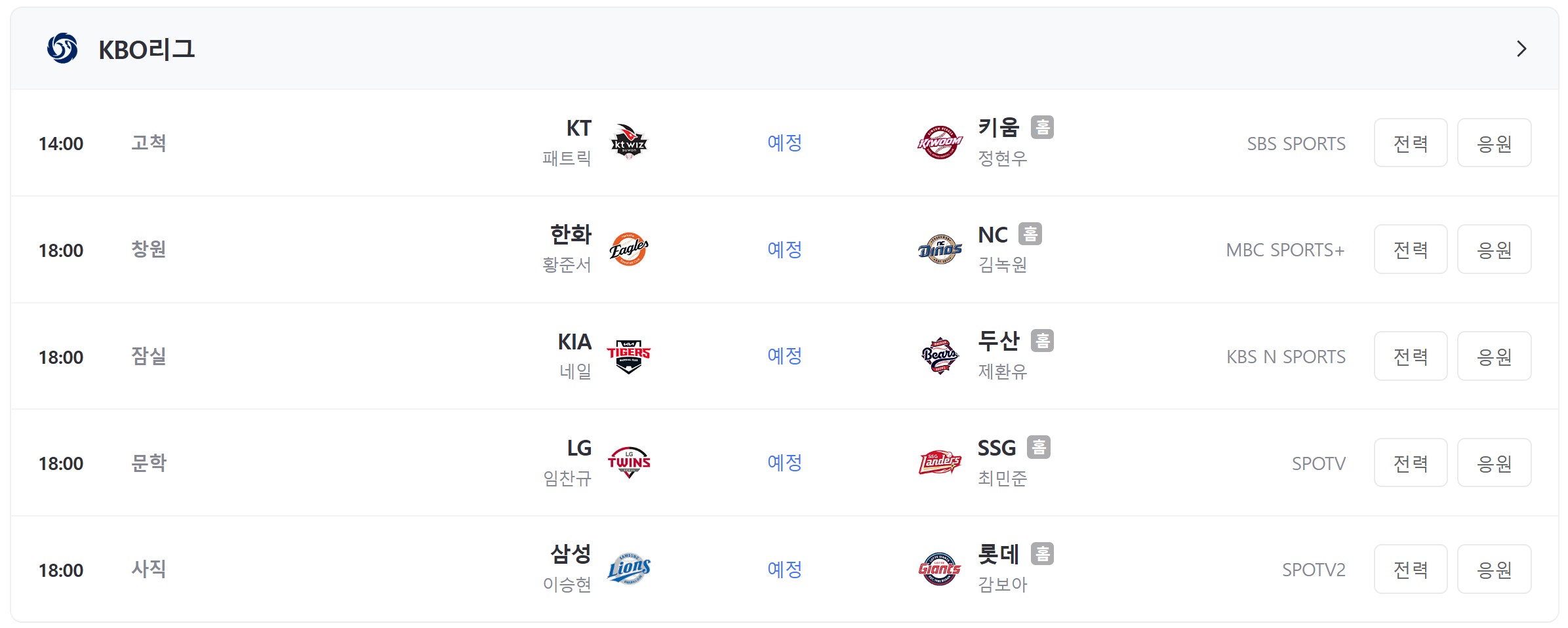Click 예정 status for KT vs 키움
Image resolution: width=1568 pixels, height=628 pixels.
point(785,142)
